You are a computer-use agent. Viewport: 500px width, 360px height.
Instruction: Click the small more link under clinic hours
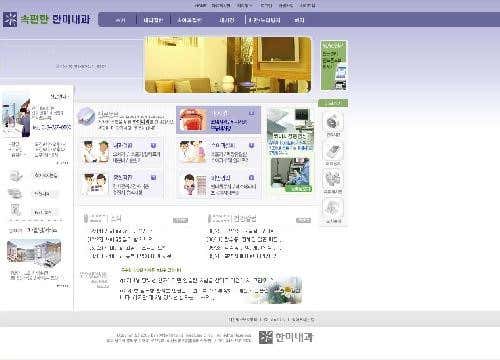pos(63,163)
